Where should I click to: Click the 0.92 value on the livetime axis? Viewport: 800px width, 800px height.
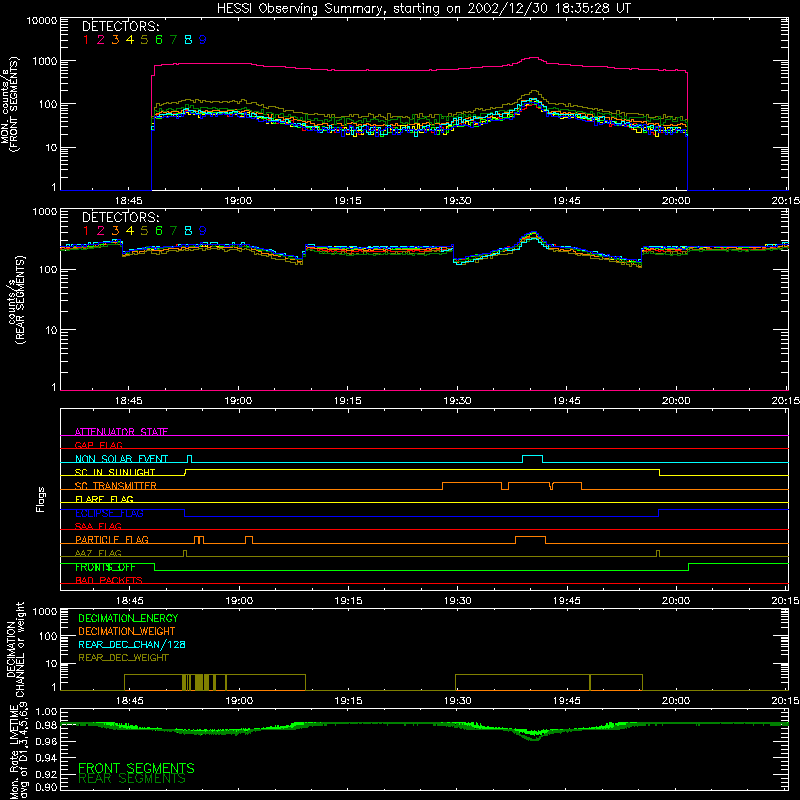click(x=46, y=772)
